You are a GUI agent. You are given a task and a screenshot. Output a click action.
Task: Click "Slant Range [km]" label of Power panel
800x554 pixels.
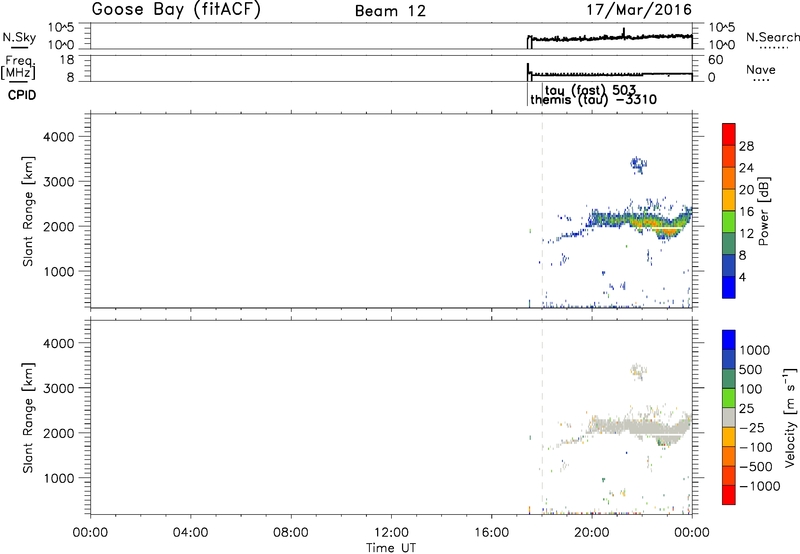(x=28, y=211)
